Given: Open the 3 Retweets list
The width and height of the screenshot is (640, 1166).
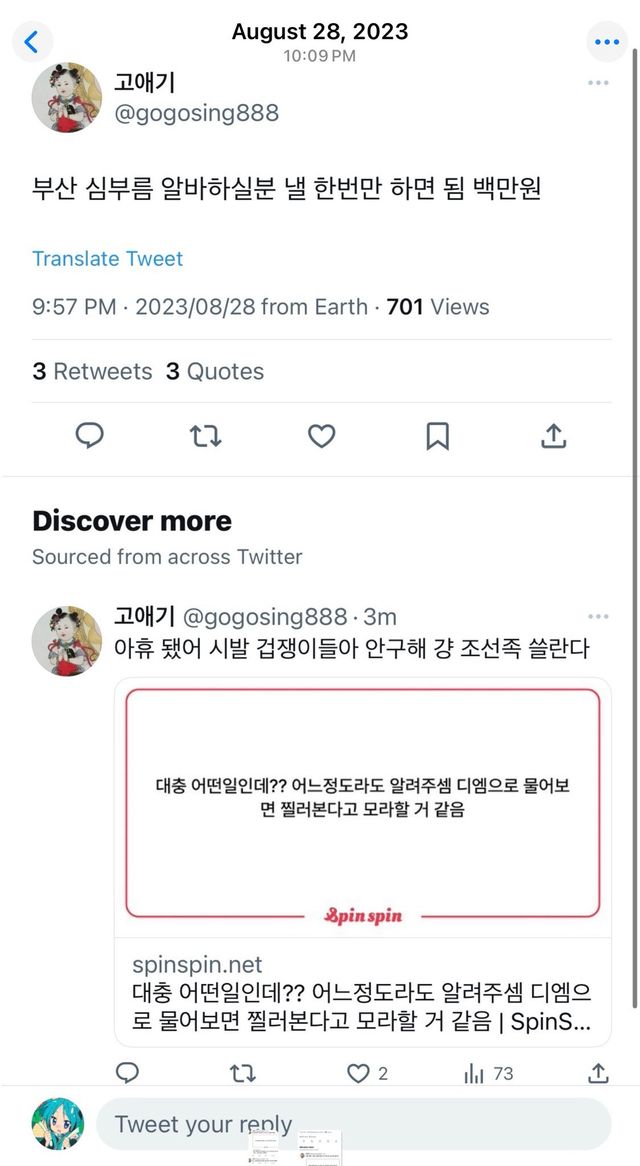Looking at the screenshot, I should coord(92,372).
